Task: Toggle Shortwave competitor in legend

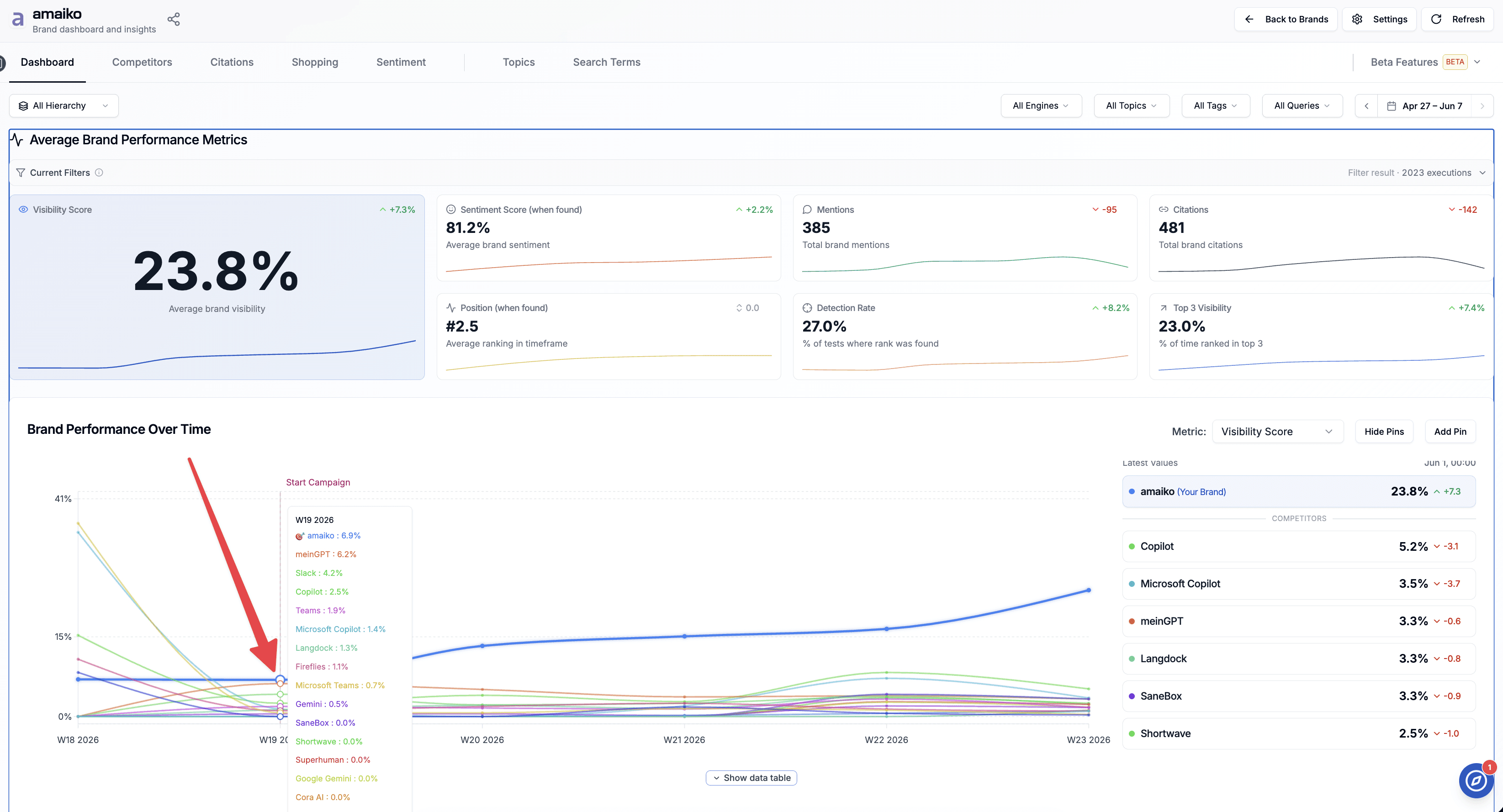Action: [x=1299, y=734]
